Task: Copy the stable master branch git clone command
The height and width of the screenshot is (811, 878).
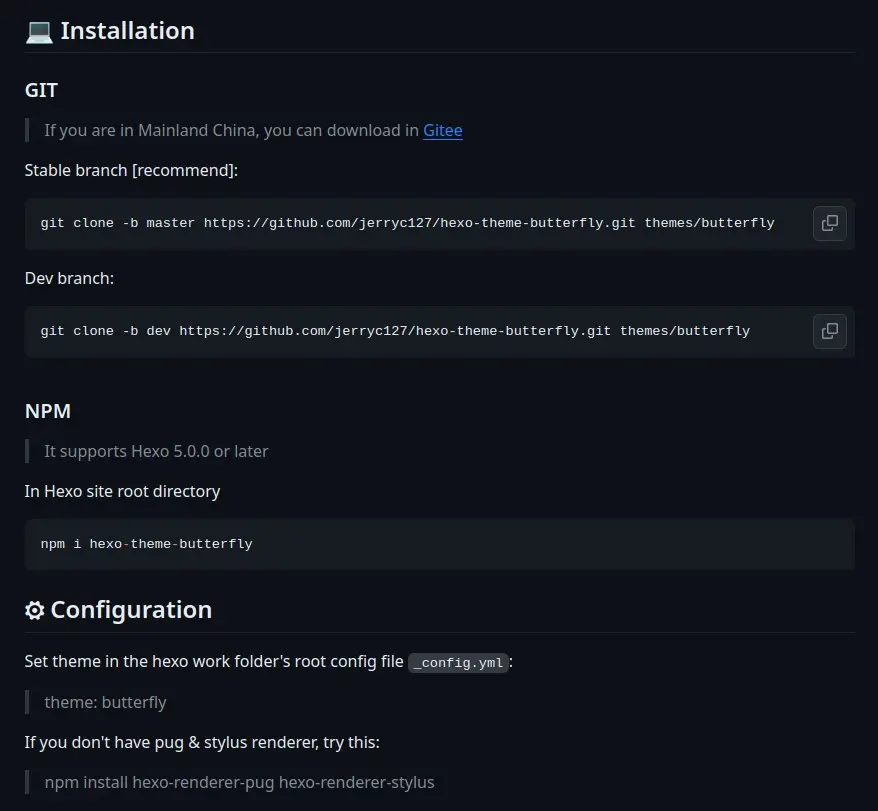Action: [x=829, y=223]
